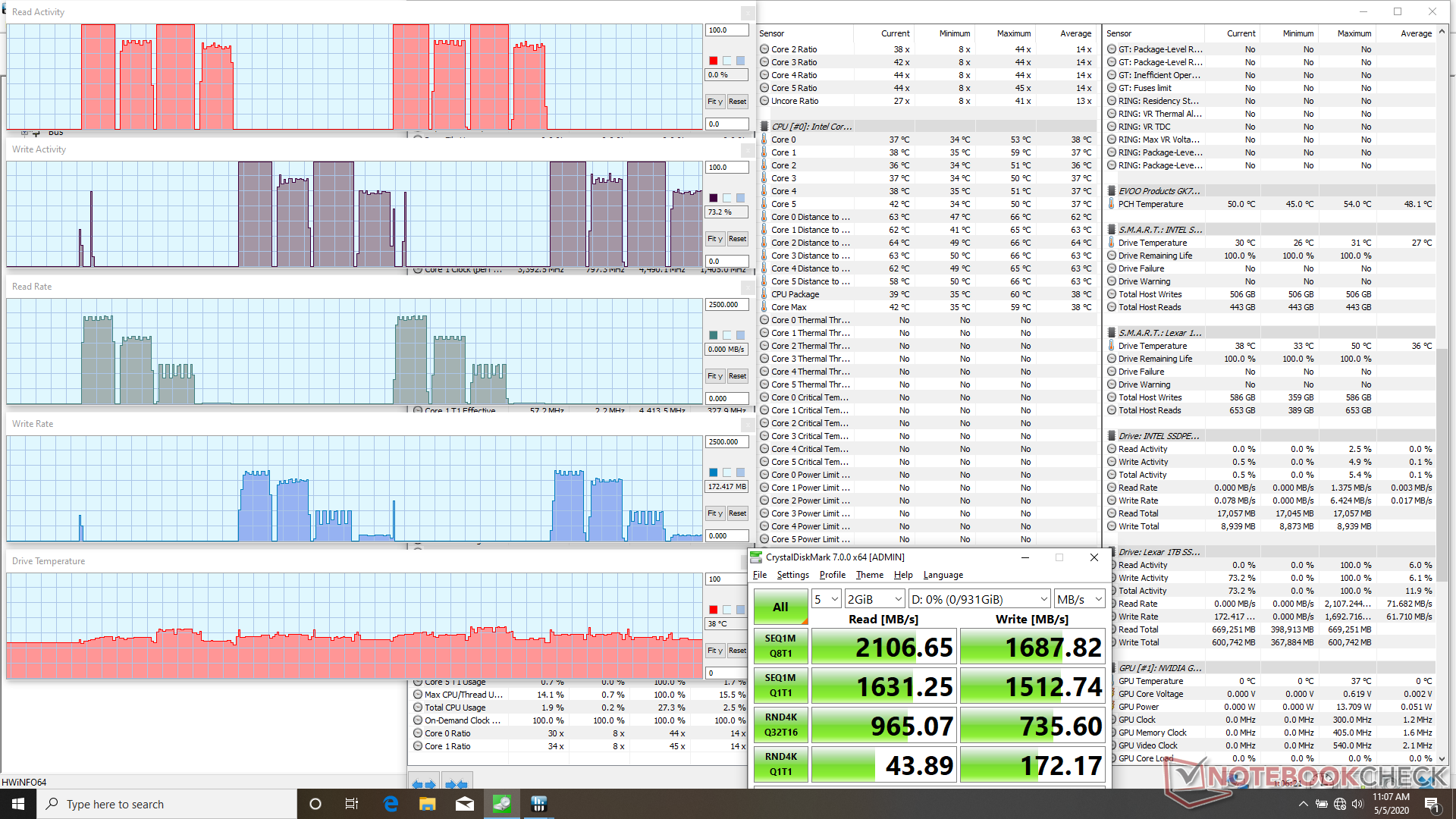Click Reset in Drive Temperature graph

coord(737,651)
